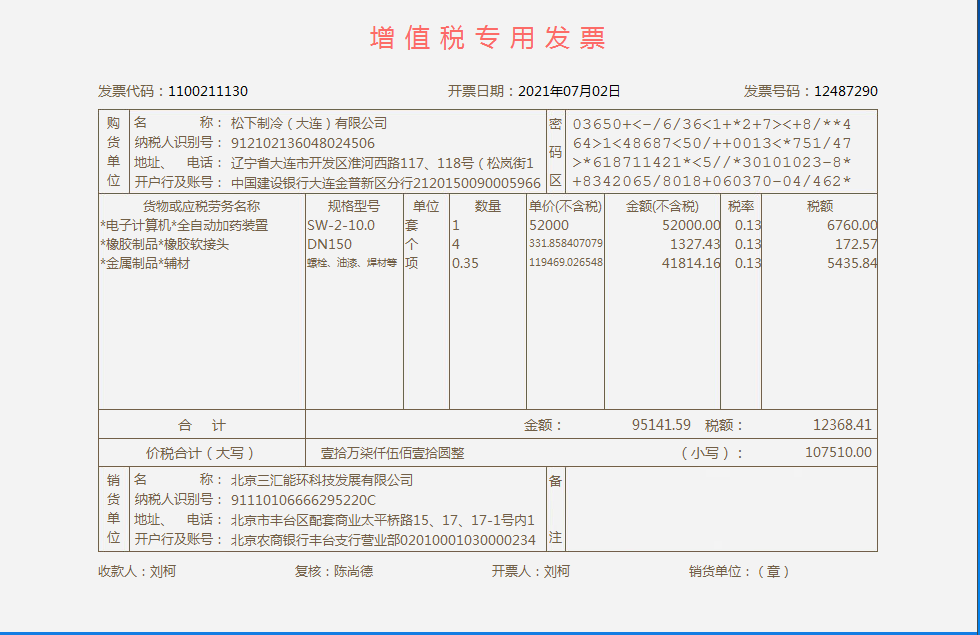Click unit 项 in 辅材 row
Viewport: 980px width, 635px height.
coord(411,263)
